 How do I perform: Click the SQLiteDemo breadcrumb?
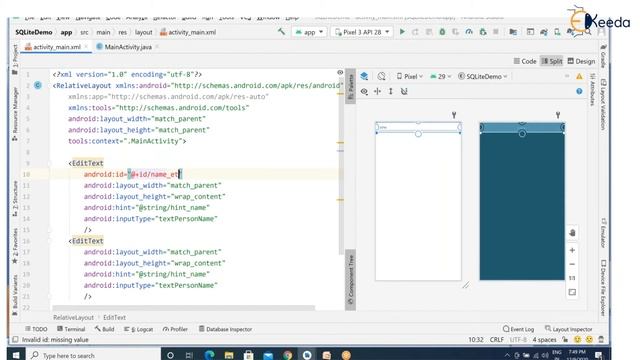(34, 32)
